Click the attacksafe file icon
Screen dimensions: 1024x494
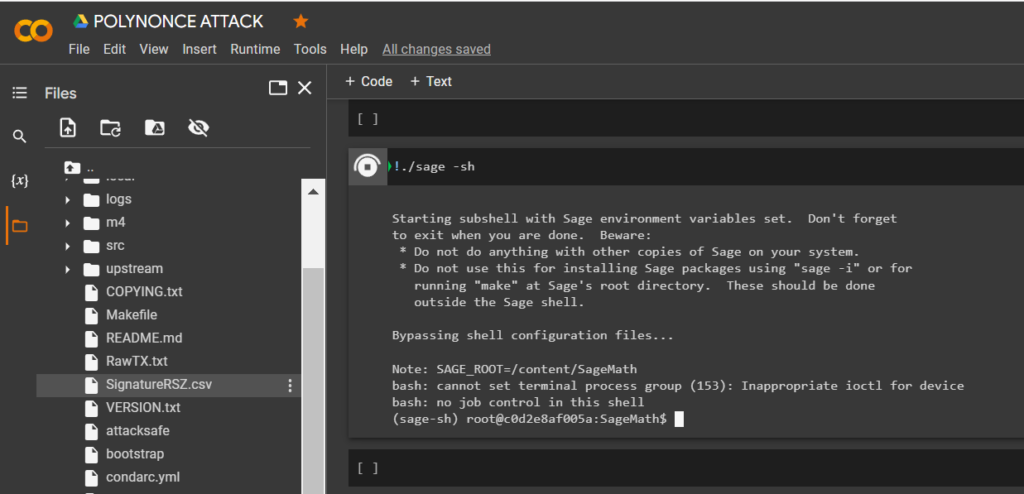click(x=91, y=431)
